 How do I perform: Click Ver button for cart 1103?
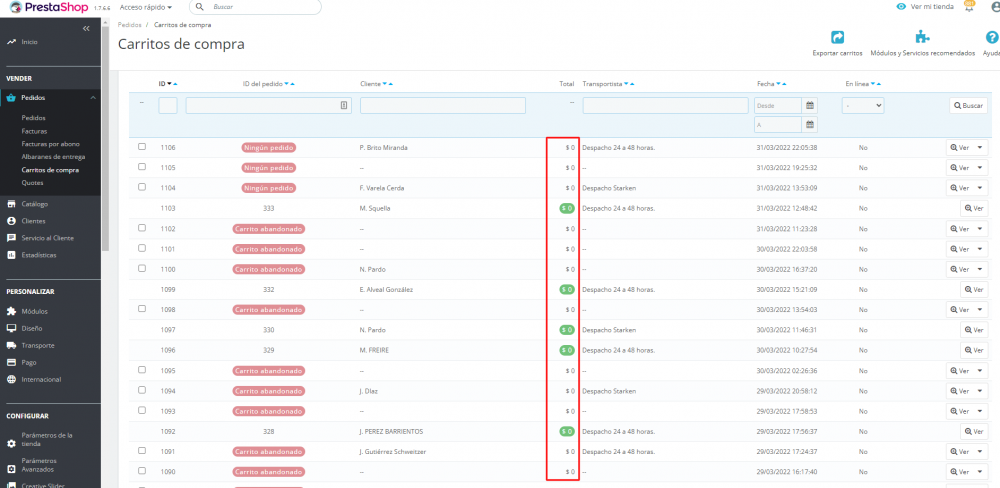(974, 208)
